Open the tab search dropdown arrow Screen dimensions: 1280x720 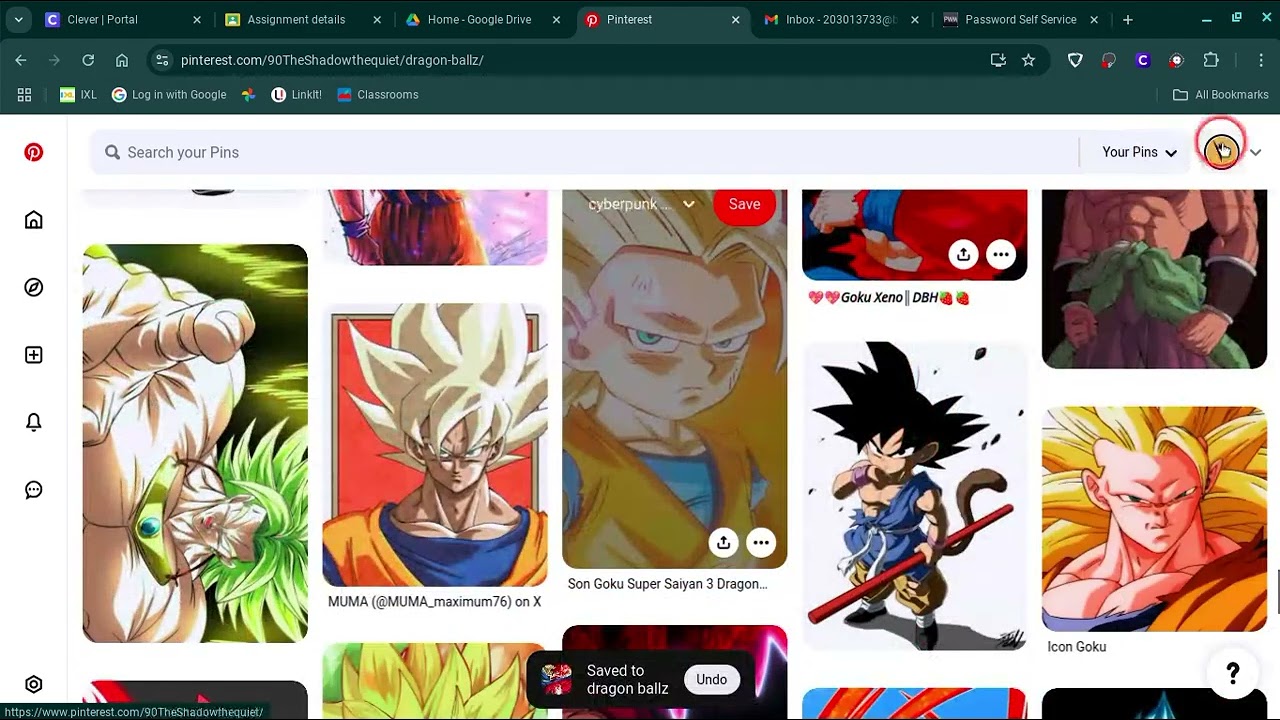point(18,19)
